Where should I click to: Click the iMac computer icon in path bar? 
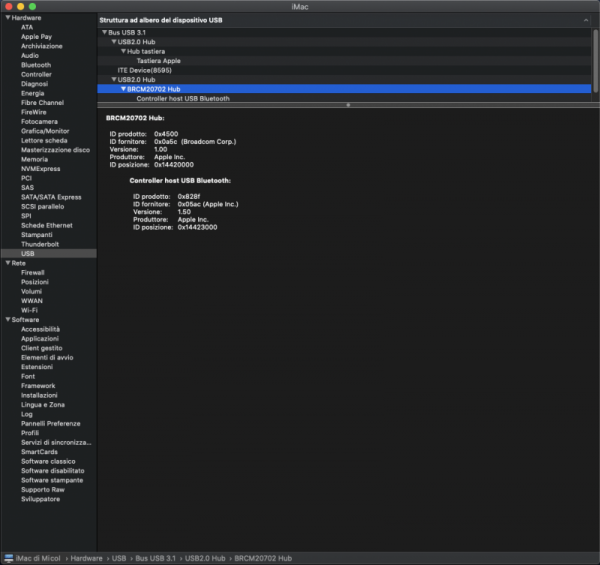(x=7, y=557)
